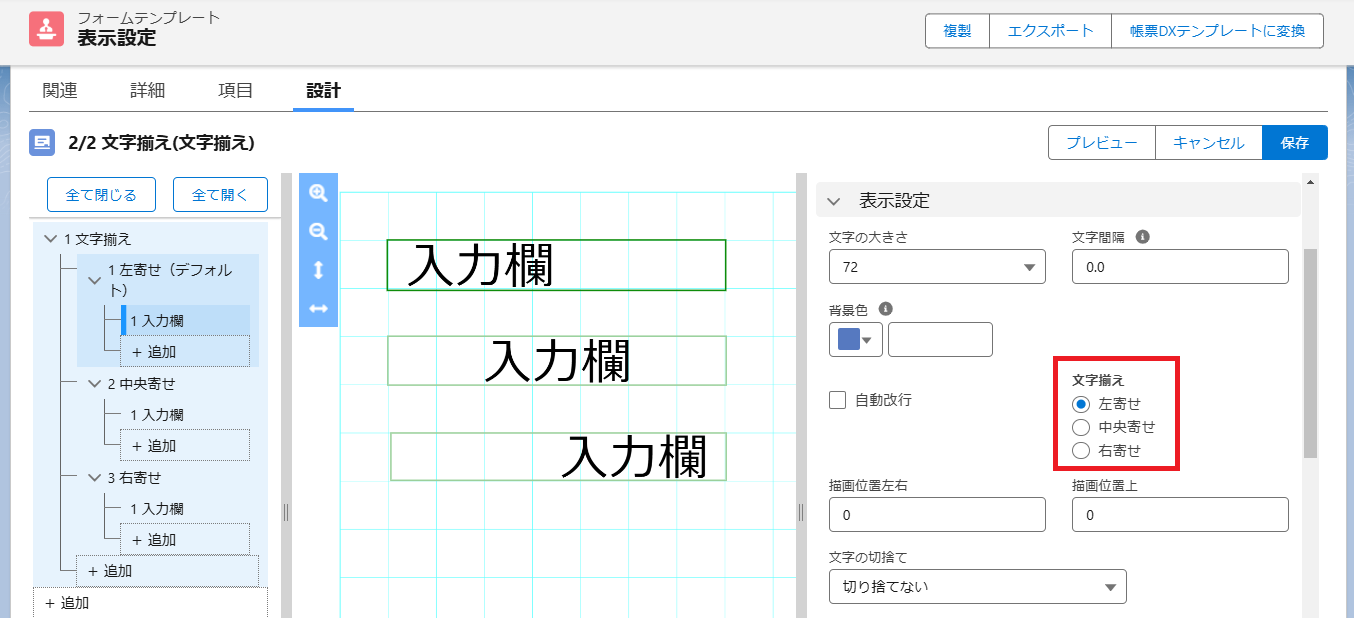Click the page icon beside 2/2 文字揃え
This screenshot has width=1354, height=618.
[x=43, y=143]
